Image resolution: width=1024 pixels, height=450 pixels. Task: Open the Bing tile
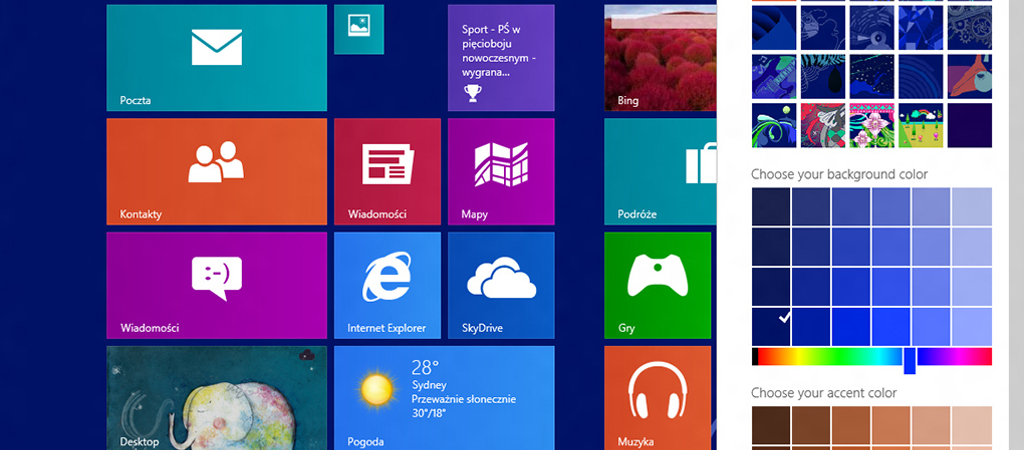(x=658, y=57)
